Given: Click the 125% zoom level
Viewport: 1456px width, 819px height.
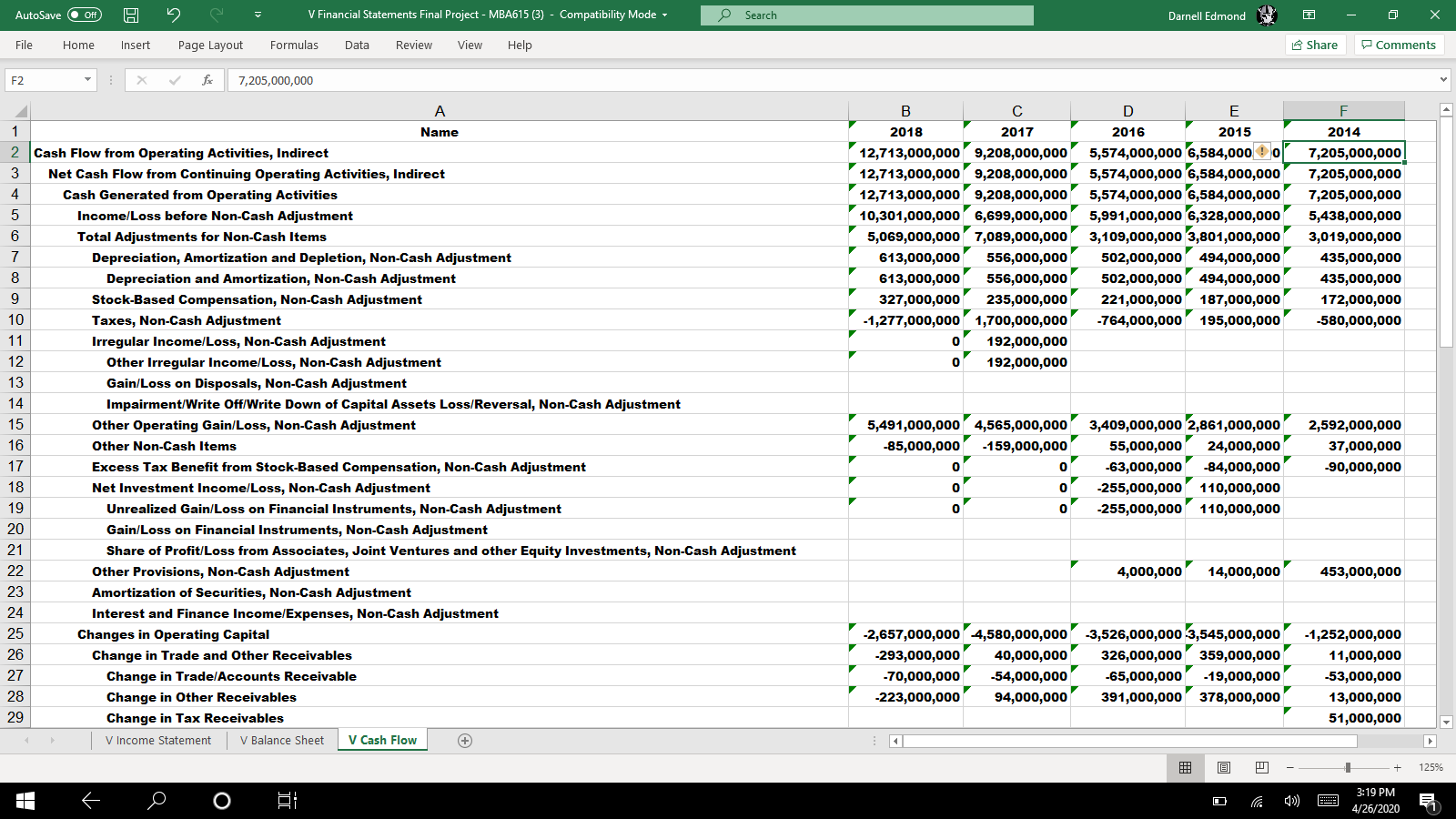Looking at the screenshot, I should coord(1431,767).
